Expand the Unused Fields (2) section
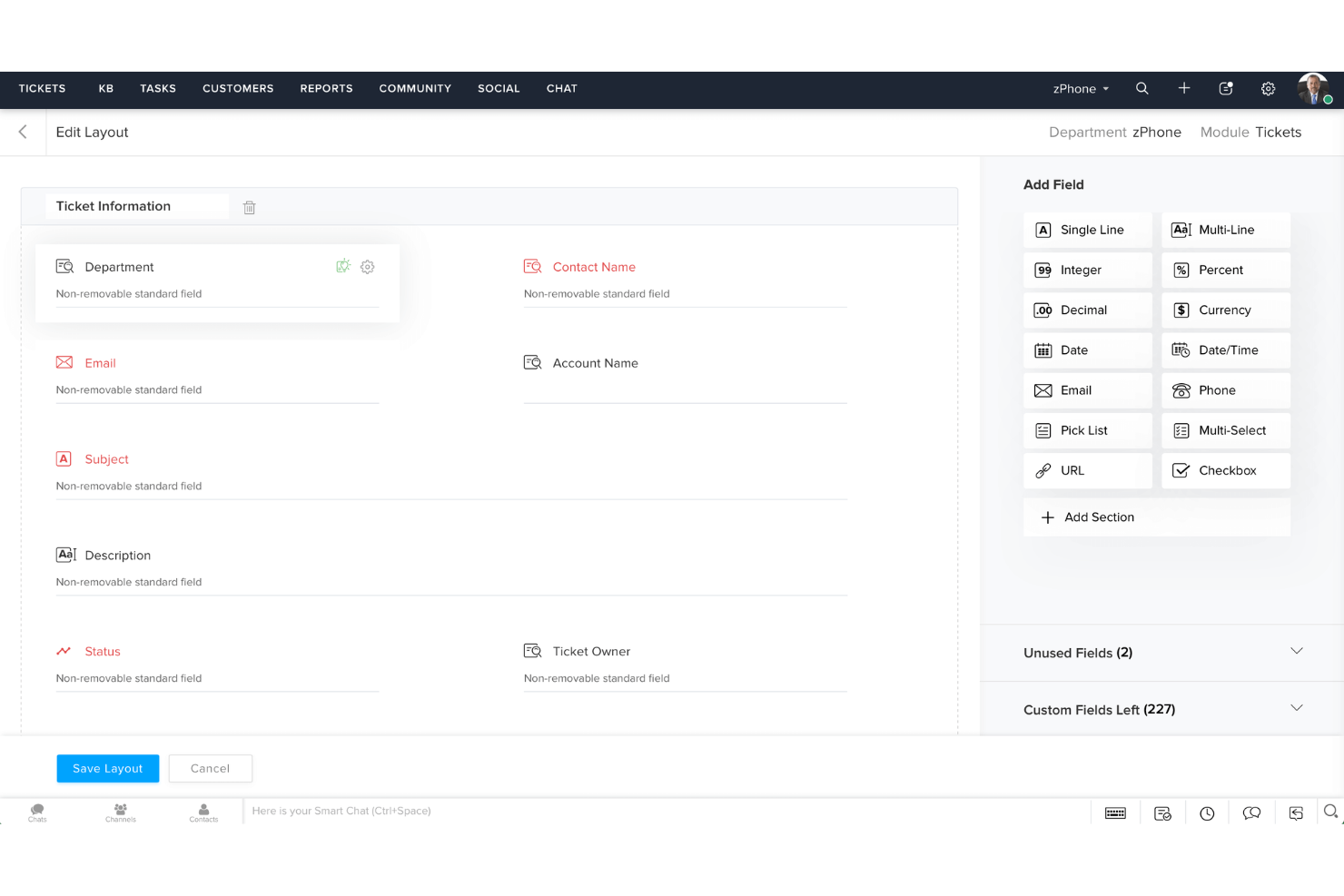 (1162, 653)
